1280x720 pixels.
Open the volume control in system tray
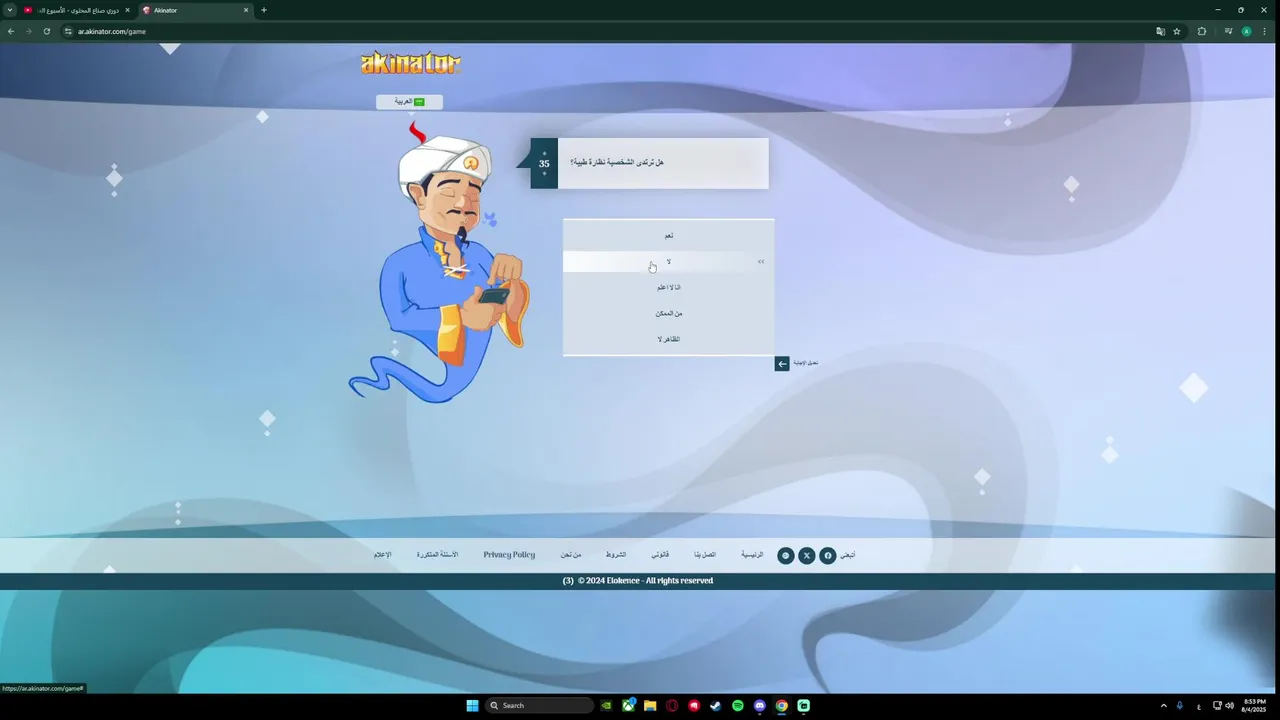pyautogui.click(x=1229, y=705)
